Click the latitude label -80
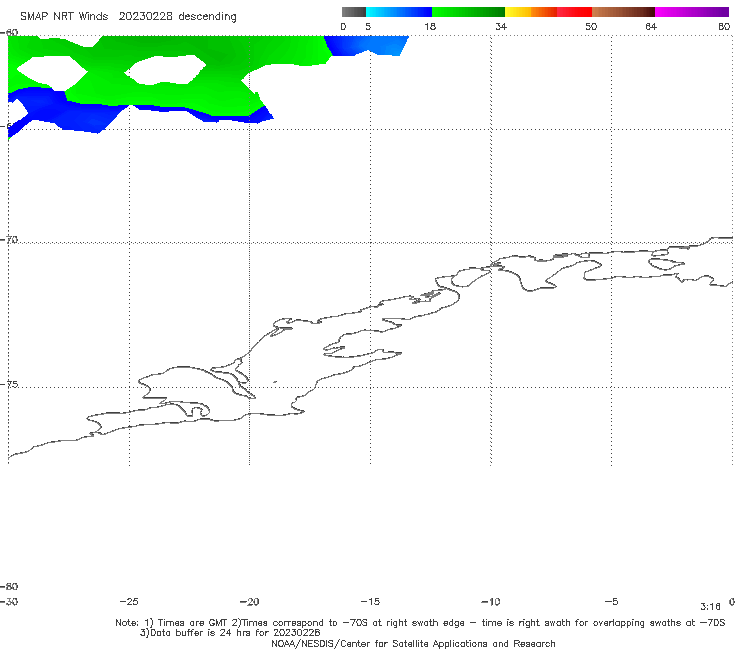 coord(9,587)
